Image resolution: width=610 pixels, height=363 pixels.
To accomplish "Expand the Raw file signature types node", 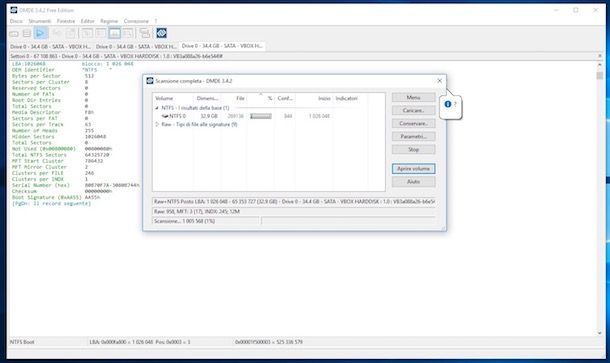I will click(x=157, y=125).
